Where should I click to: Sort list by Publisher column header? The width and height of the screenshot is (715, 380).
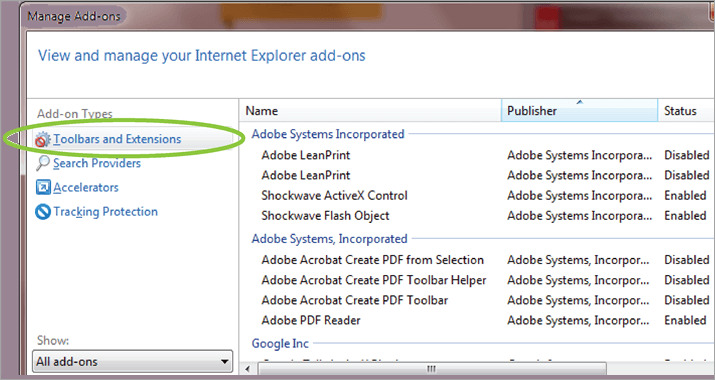pos(579,110)
